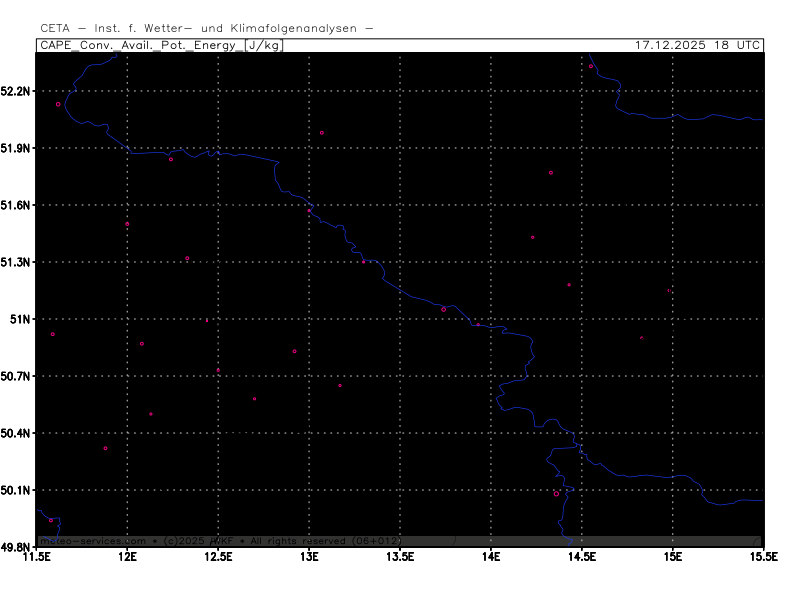Select the border station marker just above 51N
The width and height of the screenshot is (800, 600).
[x=444, y=310]
